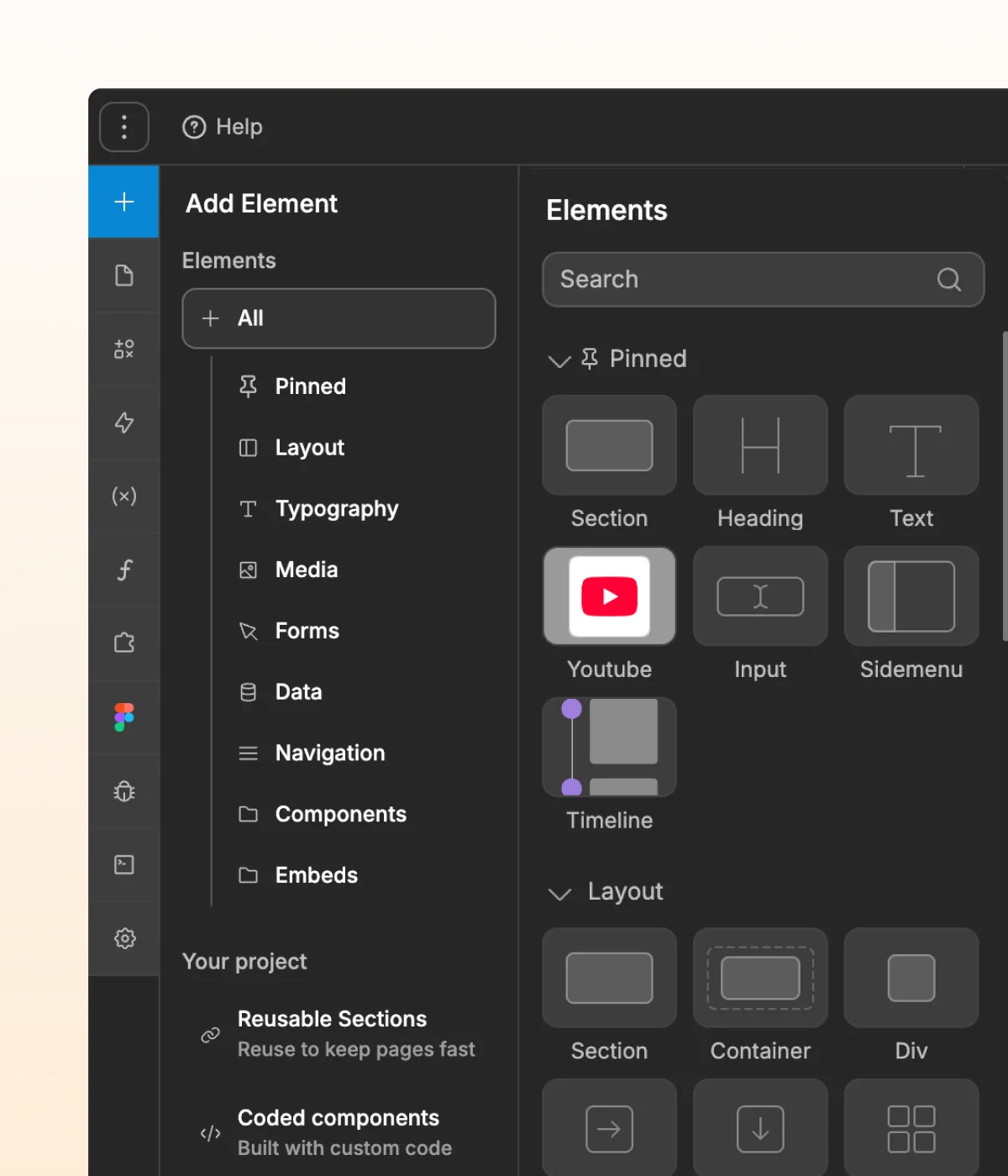The image size is (1008, 1176).
Task: Open the components shapes sidebar icon
Action: 123,349
